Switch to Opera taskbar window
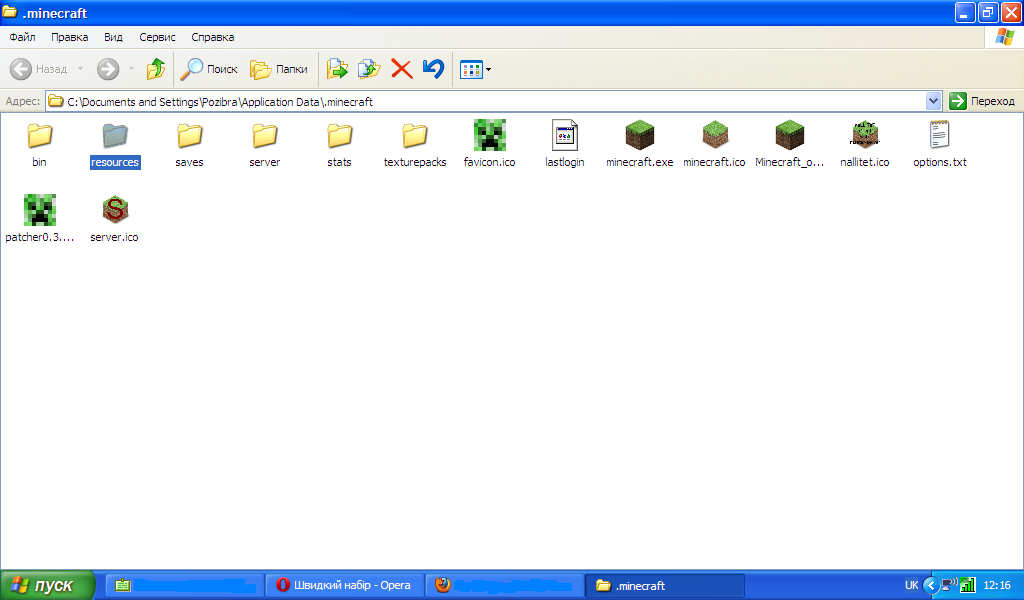 pyautogui.click(x=345, y=585)
